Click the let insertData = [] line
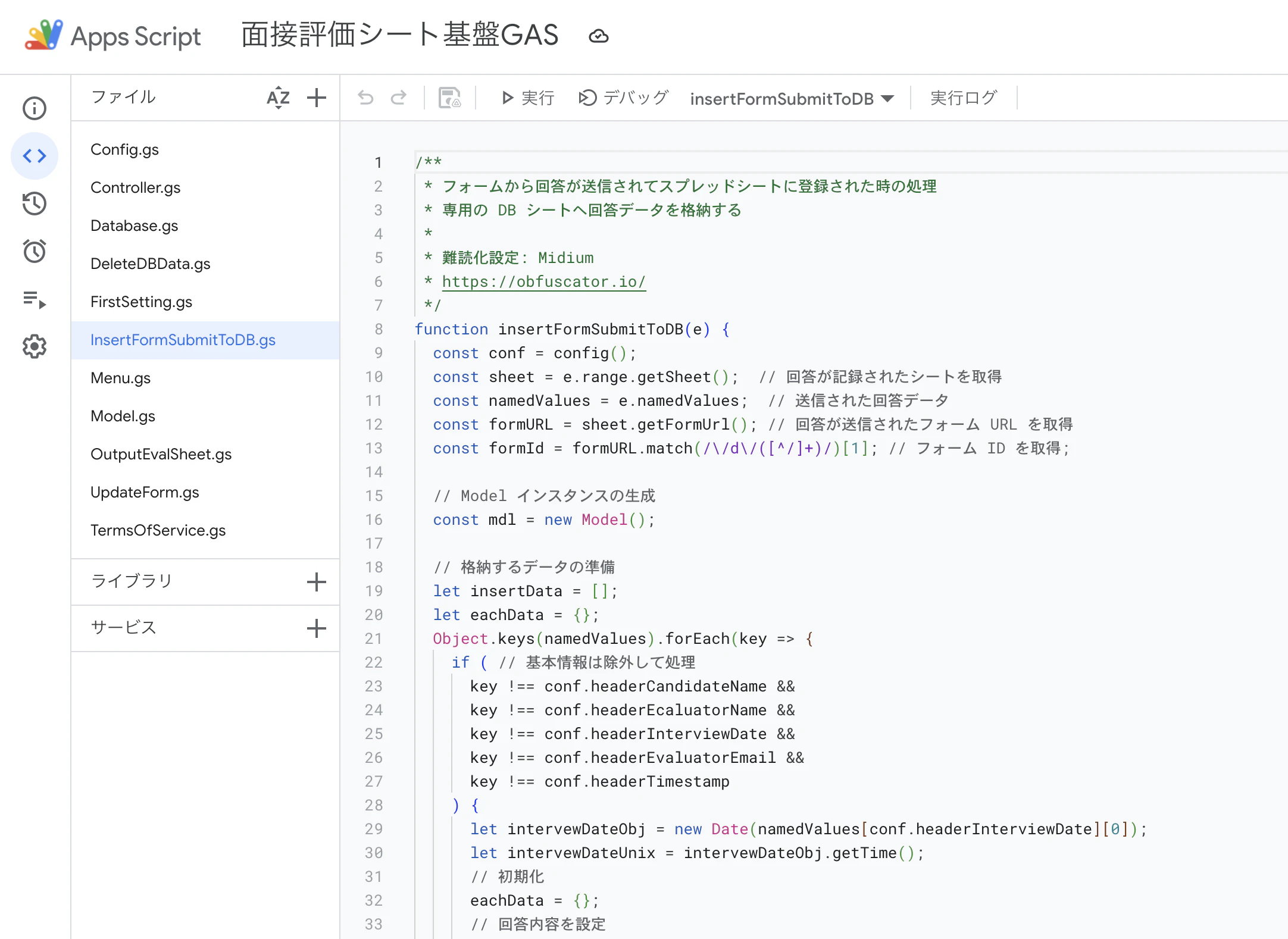1288x939 pixels. tap(526, 591)
